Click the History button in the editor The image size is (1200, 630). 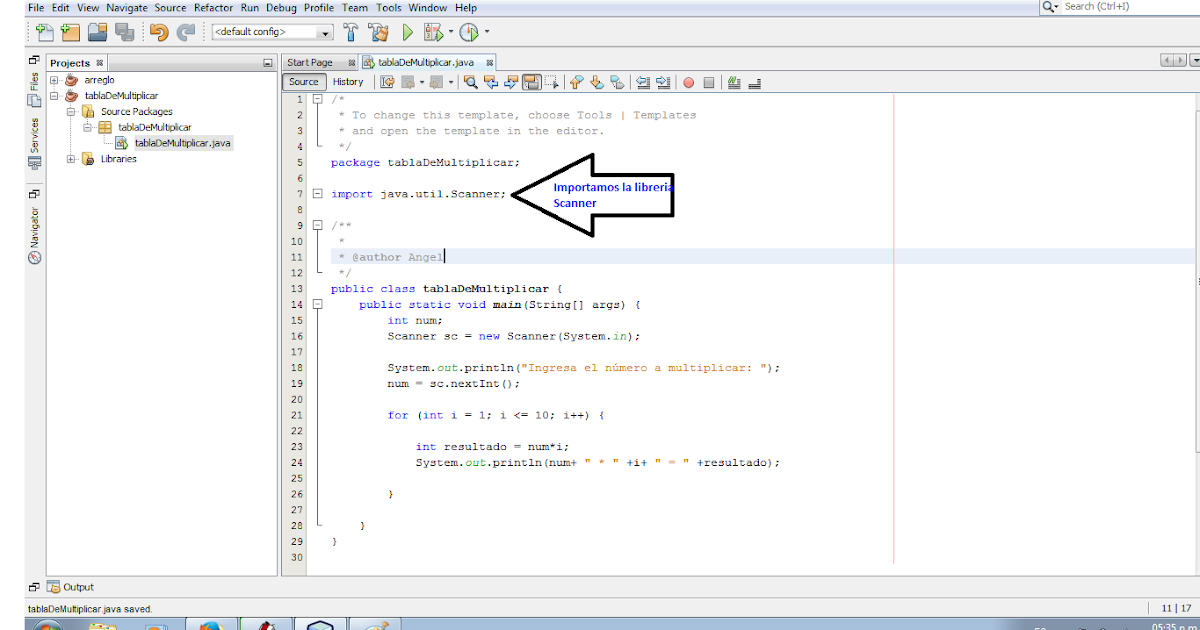click(x=348, y=82)
